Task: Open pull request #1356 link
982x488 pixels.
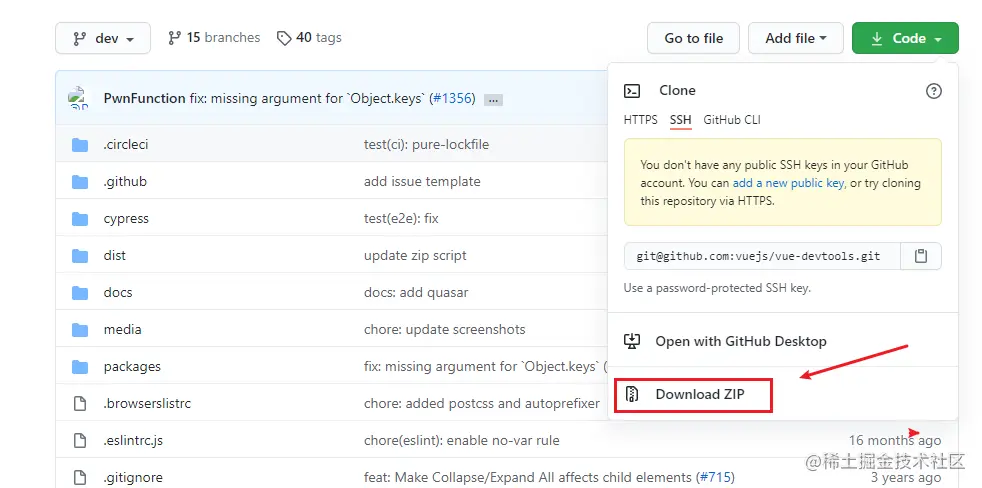Action: 452,98
